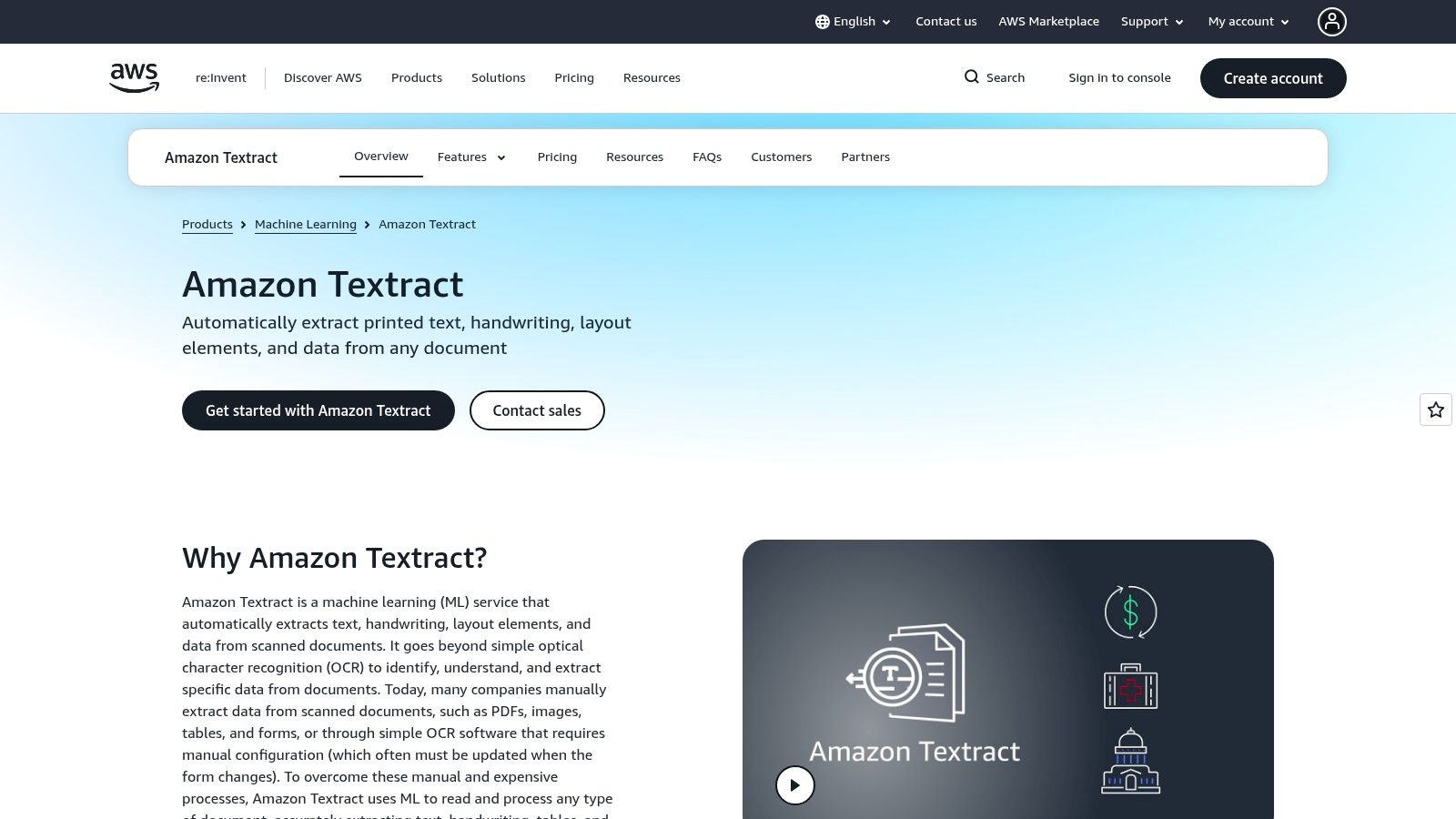This screenshot has width=1456, height=819.
Task: Click Amazon Textract title in subnav
Action: (221, 157)
